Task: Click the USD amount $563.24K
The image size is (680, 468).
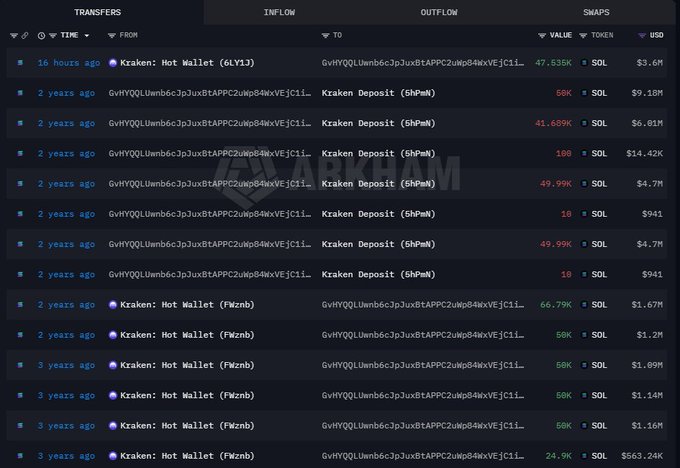Action: pos(642,456)
